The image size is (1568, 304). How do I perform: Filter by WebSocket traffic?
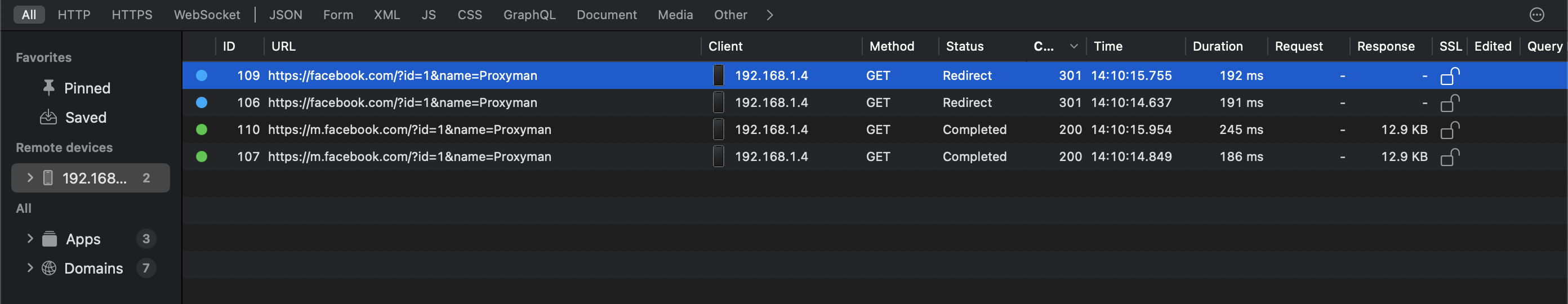(x=206, y=15)
